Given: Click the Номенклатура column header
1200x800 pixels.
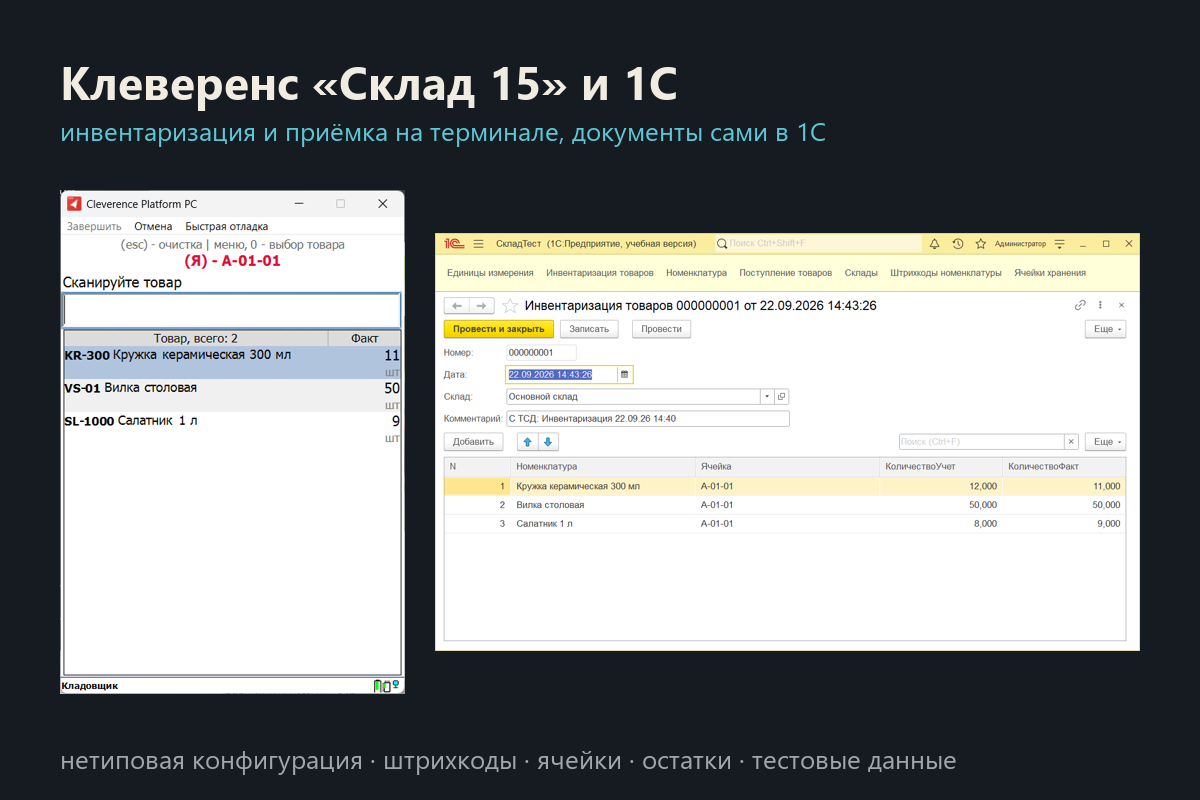Looking at the screenshot, I should [x=601, y=466].
